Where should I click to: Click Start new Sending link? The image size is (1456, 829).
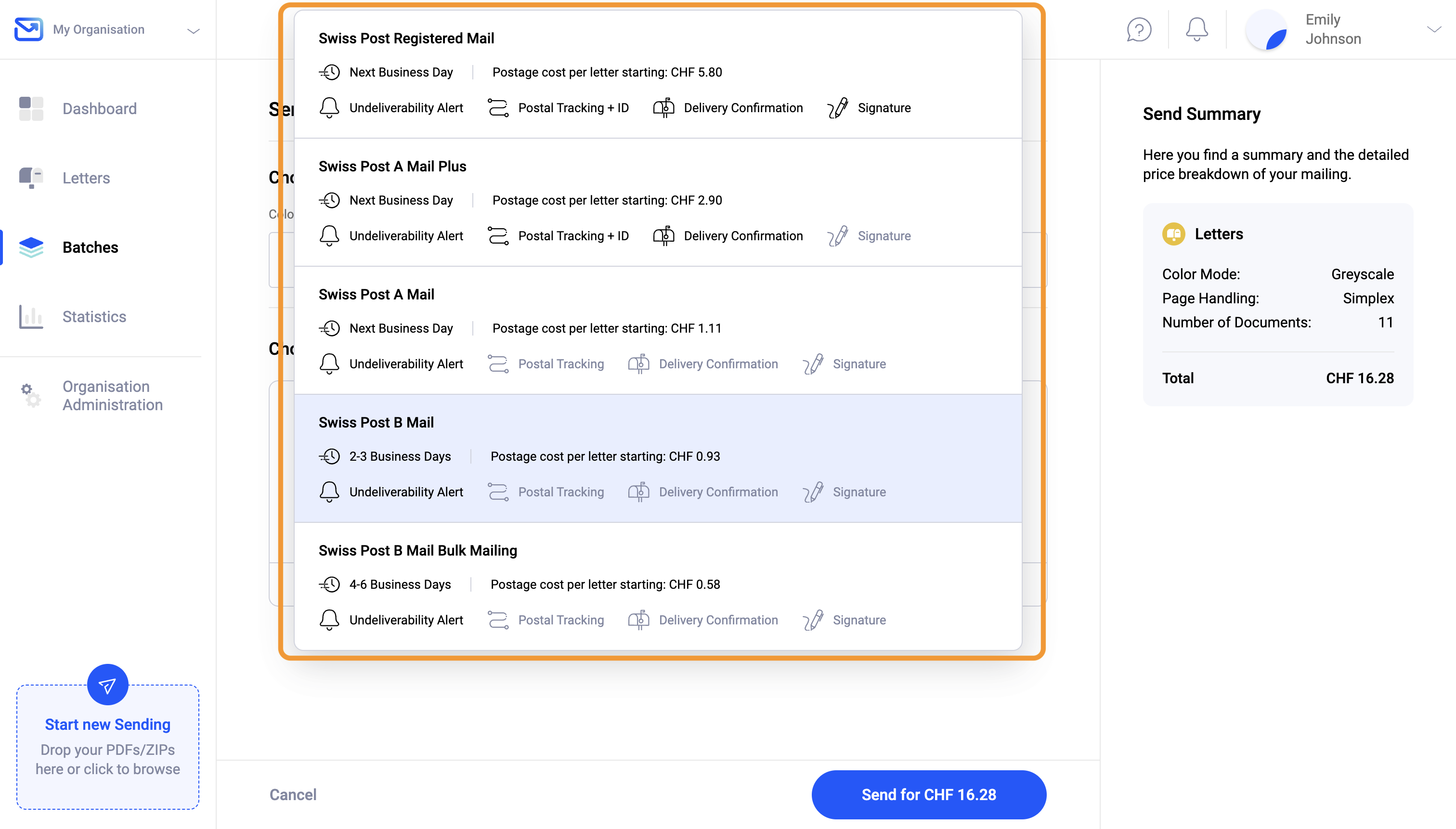pos(108,725)
